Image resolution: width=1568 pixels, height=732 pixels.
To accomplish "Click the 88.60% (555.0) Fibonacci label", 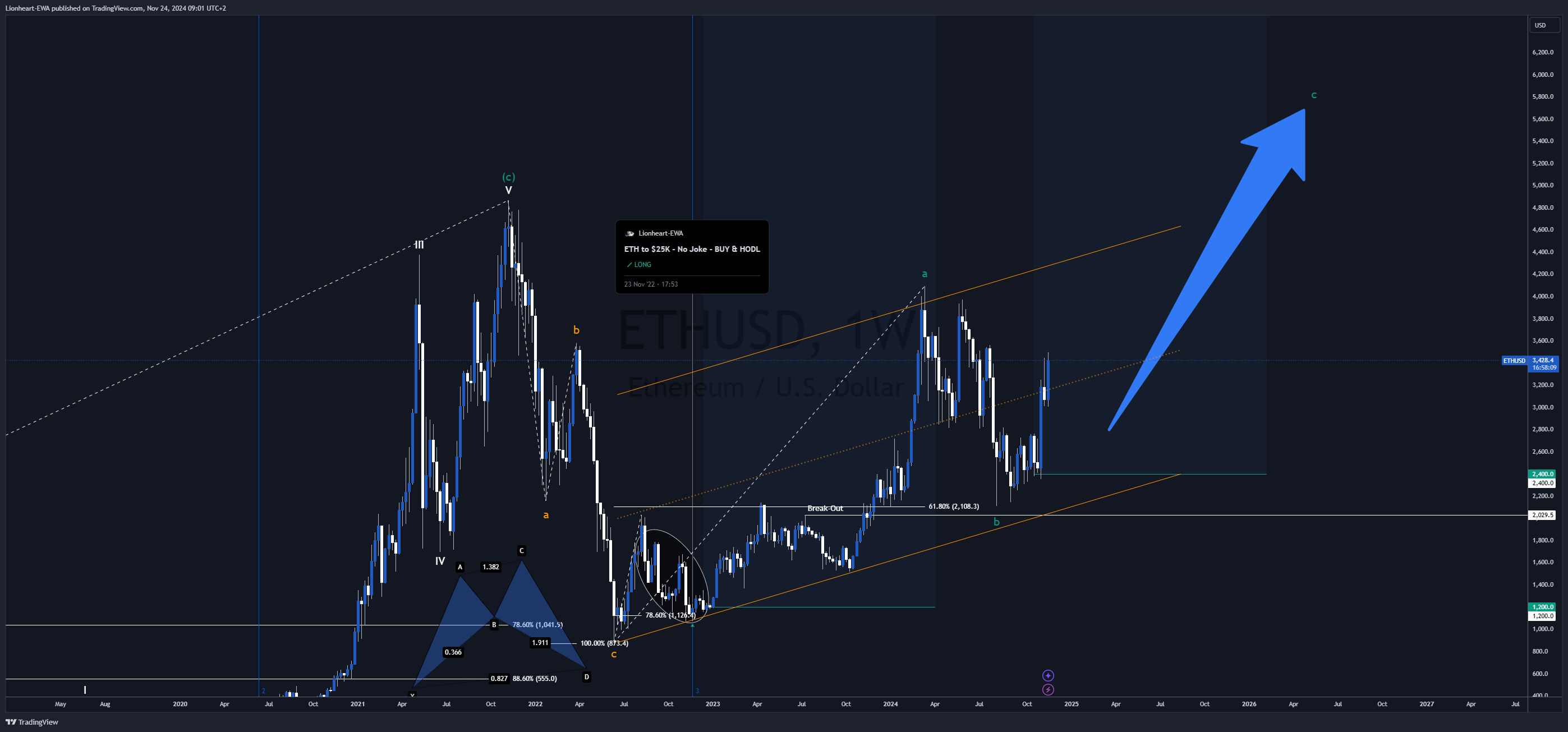I will click(x=535, y=679).
